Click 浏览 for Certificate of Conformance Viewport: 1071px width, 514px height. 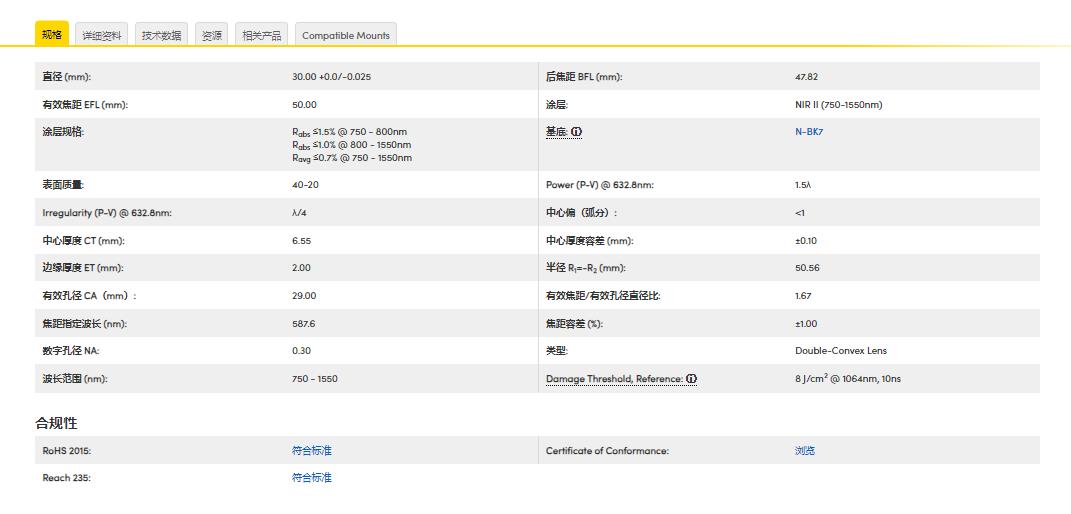[805, 451]
